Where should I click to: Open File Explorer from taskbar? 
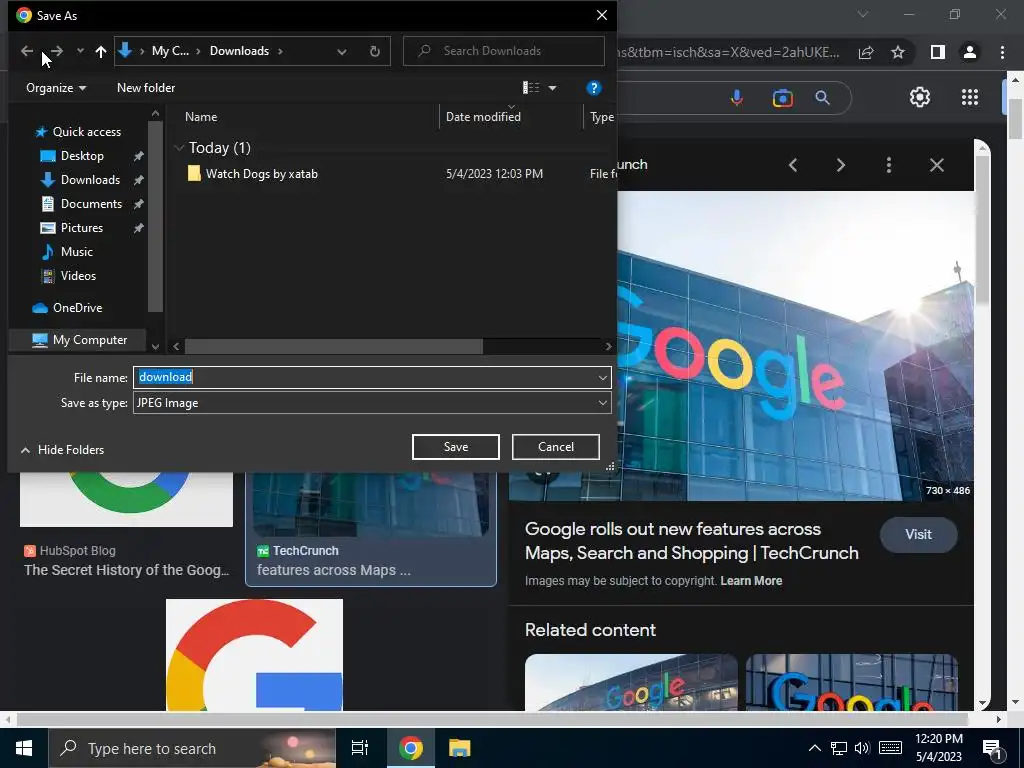pos(460,748)
